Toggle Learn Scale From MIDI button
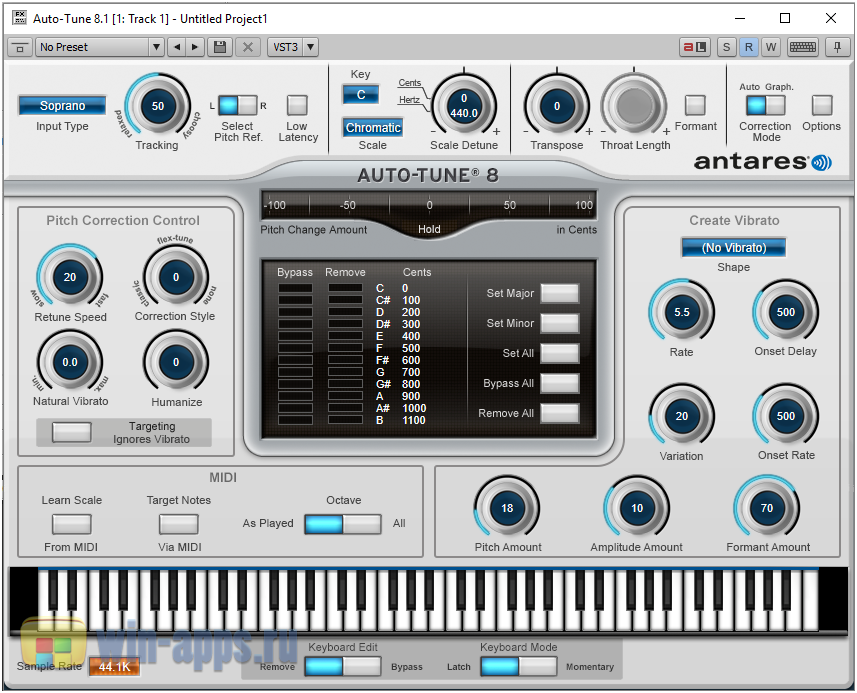The image size is (857, 693). coord(72,524)
